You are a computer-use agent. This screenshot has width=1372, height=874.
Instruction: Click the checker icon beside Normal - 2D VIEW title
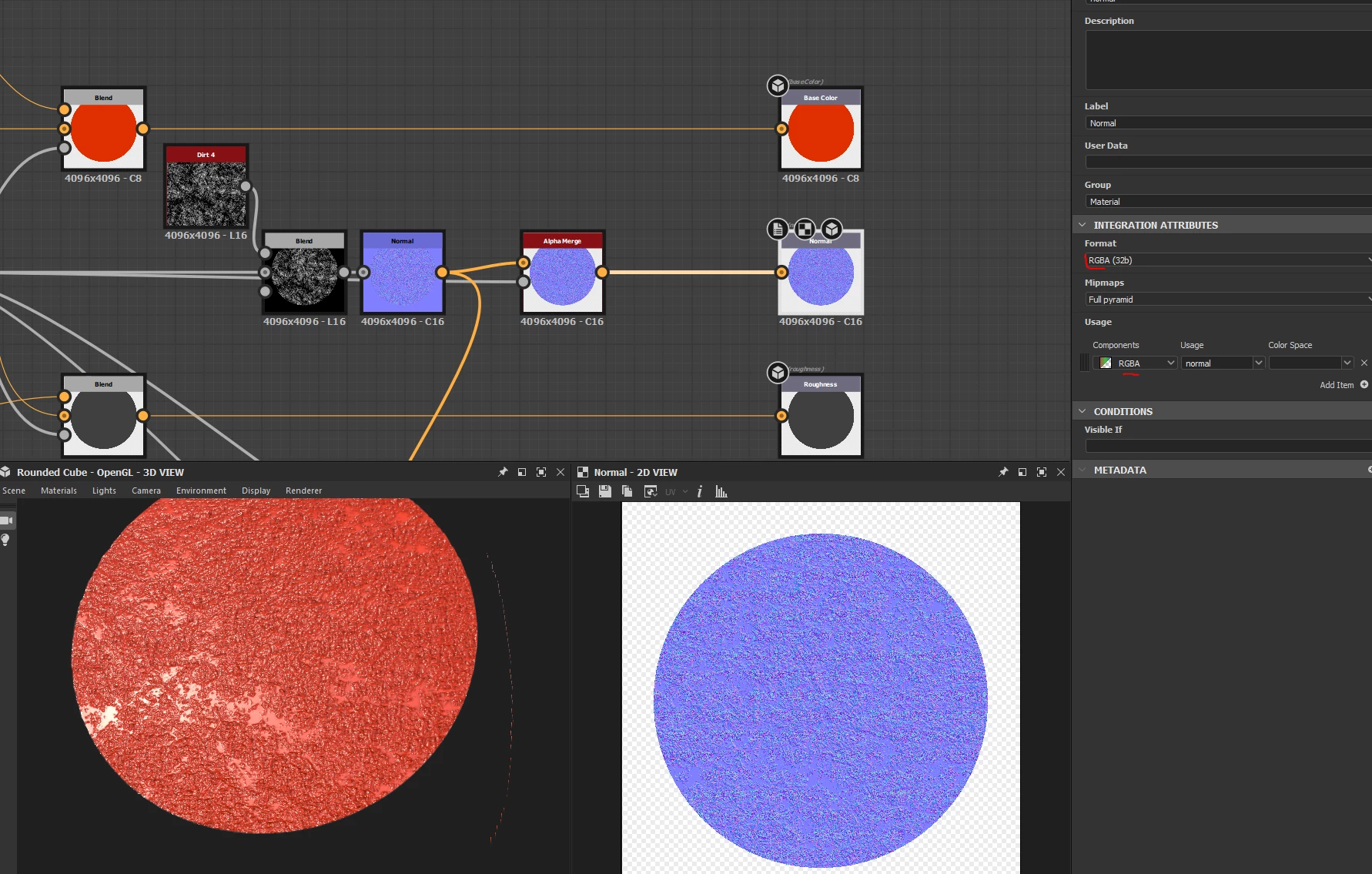click(583, 472)
